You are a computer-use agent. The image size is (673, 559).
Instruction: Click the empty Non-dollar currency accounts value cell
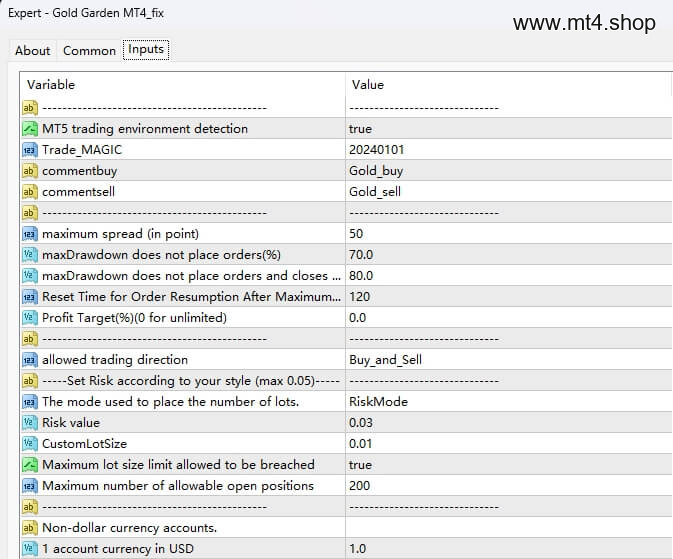click(x=509, y=528)
